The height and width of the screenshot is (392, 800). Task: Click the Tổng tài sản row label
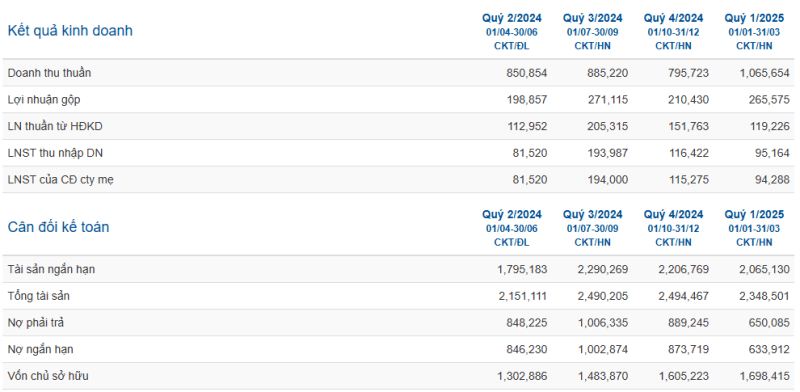pos(39,296)
